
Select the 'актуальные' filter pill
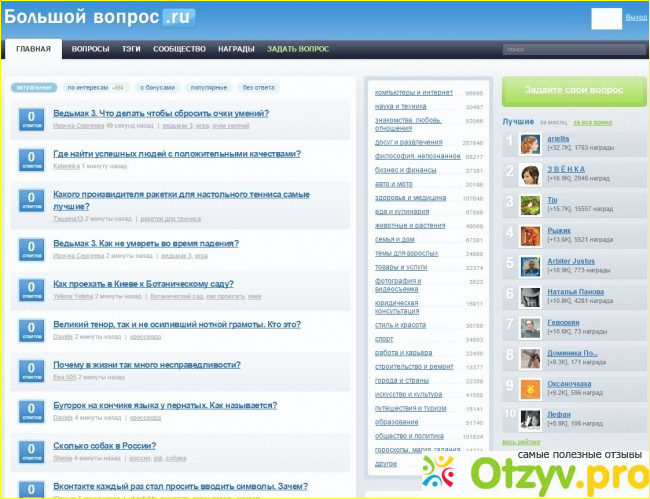[33, 87]
